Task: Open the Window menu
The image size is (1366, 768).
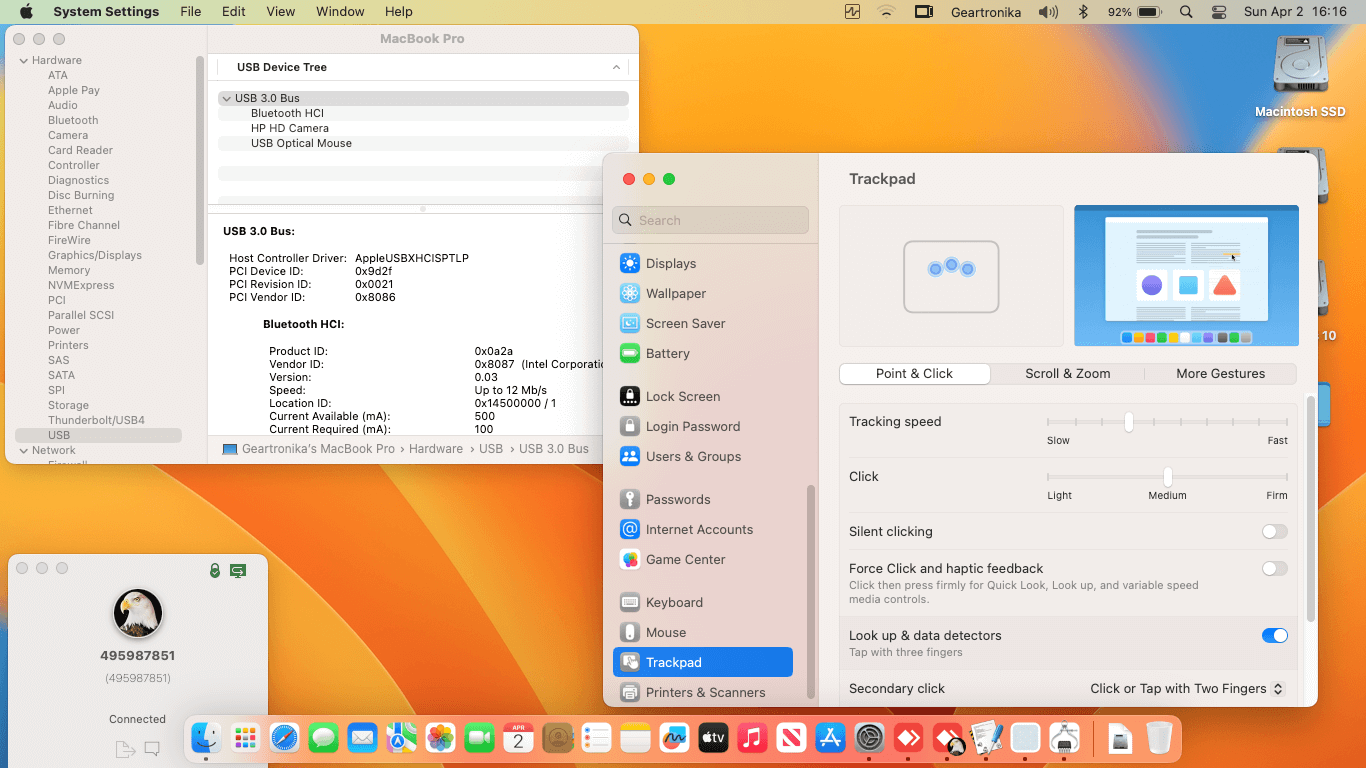Action: click(340, 12)
